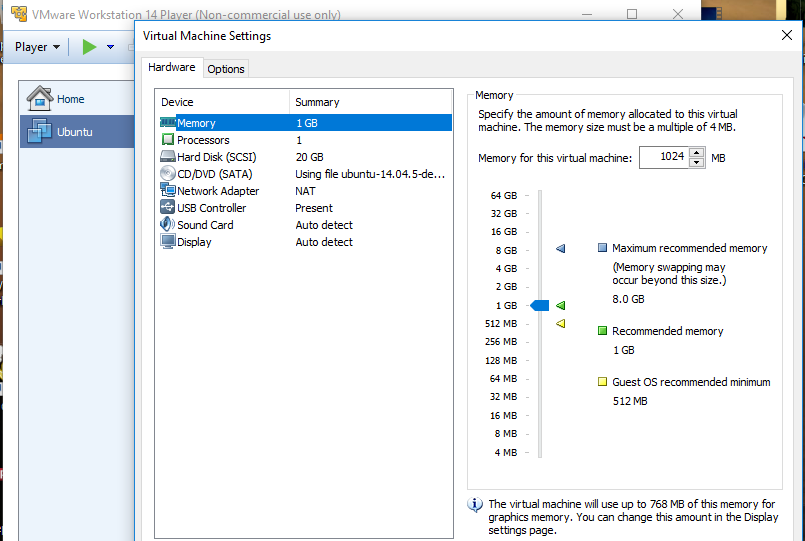The image size is (805, 541).
Task: Click the Processors icon in device list
Action: pyautogui.click(x=168, y=140)
